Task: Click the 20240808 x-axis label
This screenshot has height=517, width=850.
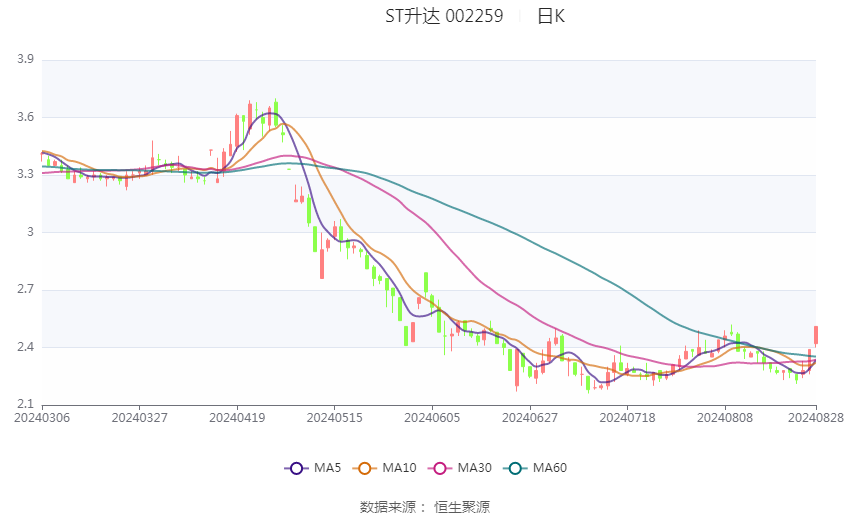Action: tap(725, 418)
